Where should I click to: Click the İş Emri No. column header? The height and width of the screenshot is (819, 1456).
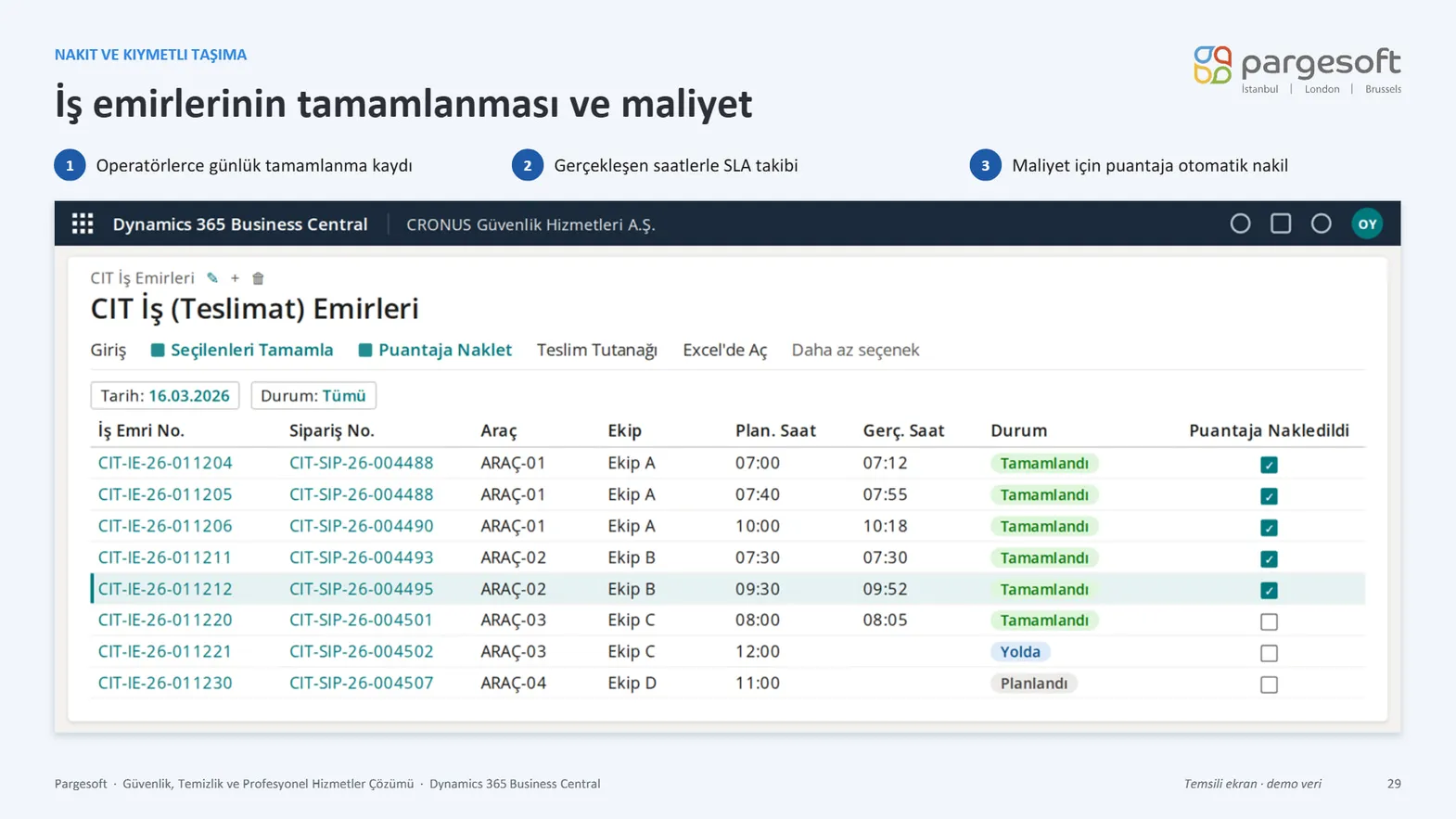coord(141,430)
